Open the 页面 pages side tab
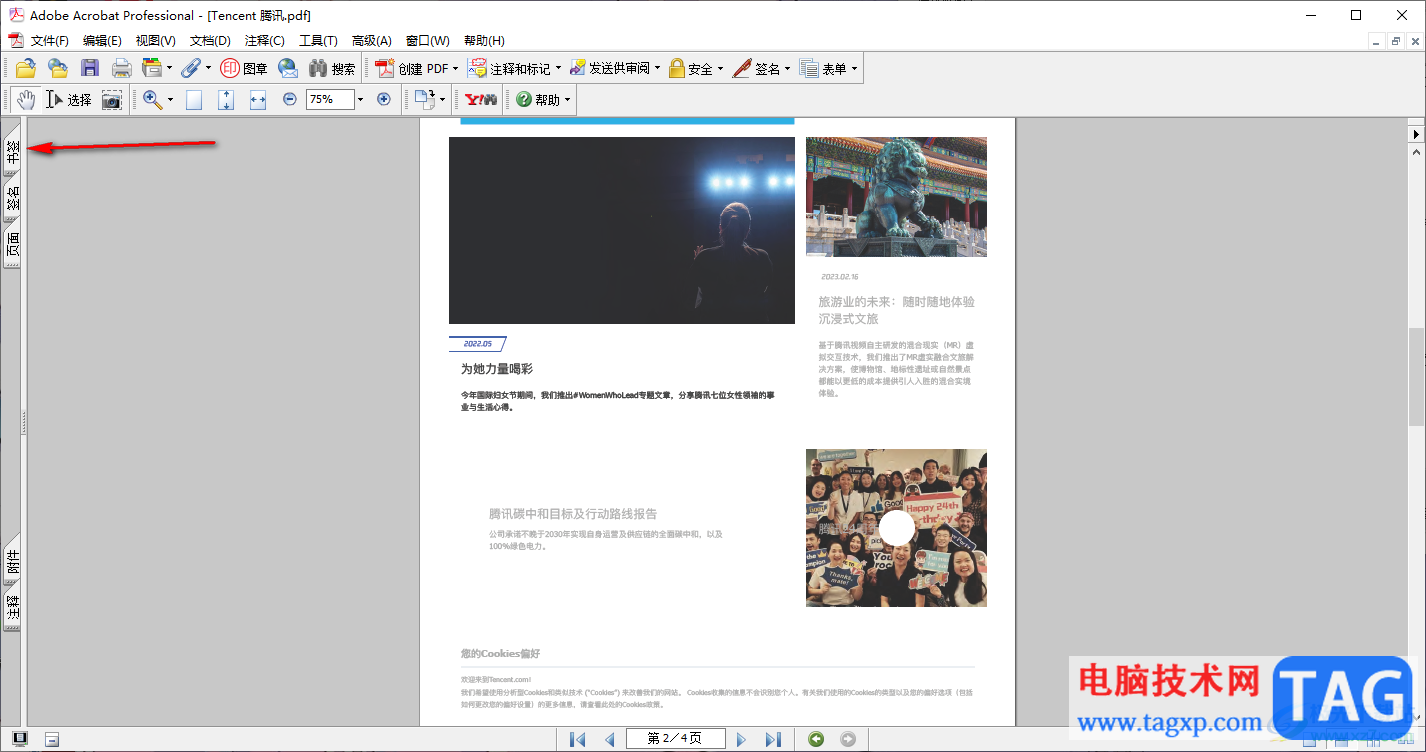The height and width of the screenshot is (752, 1426). coord(12,244)
